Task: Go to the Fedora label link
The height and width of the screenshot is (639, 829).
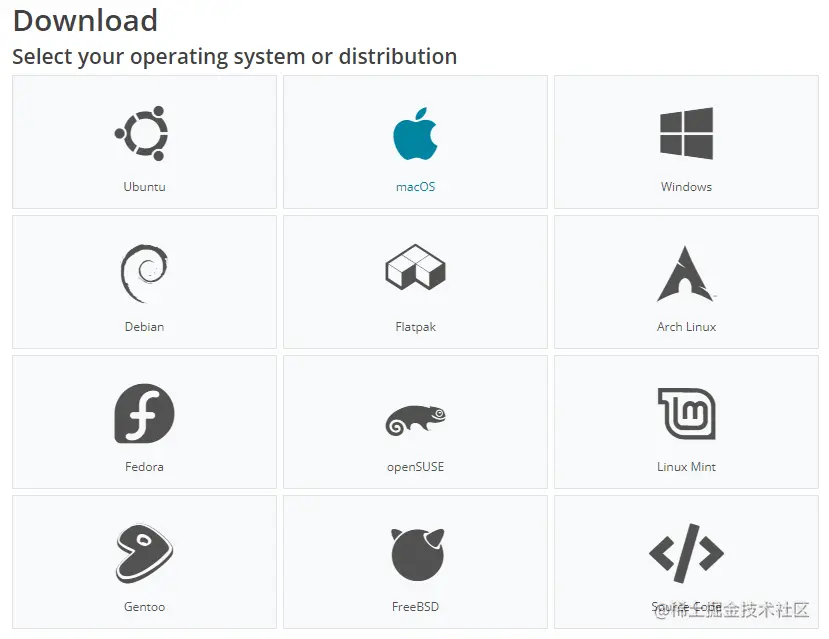Action: click(144, 467)
